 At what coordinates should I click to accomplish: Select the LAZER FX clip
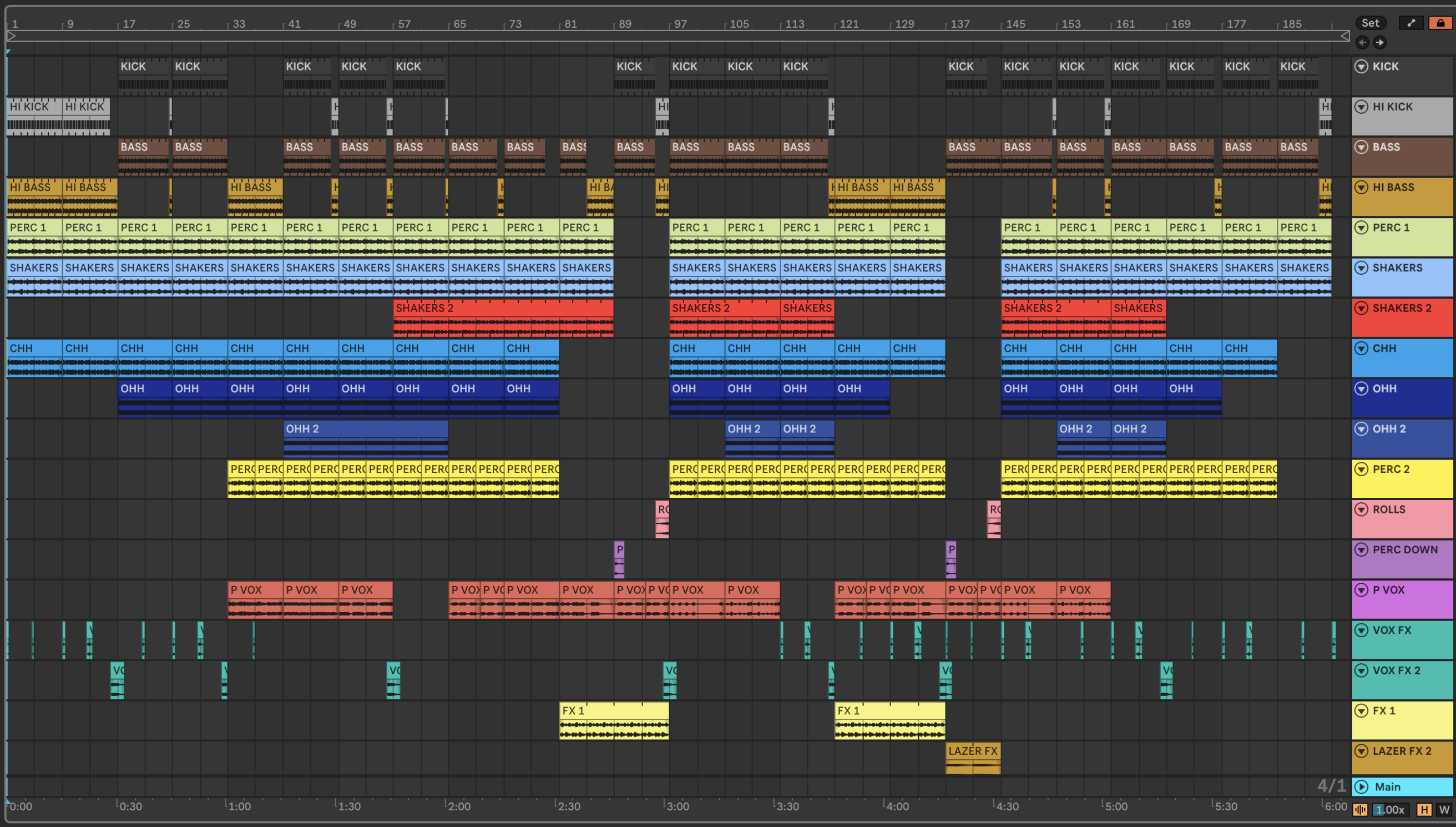(x=972, y=751)
